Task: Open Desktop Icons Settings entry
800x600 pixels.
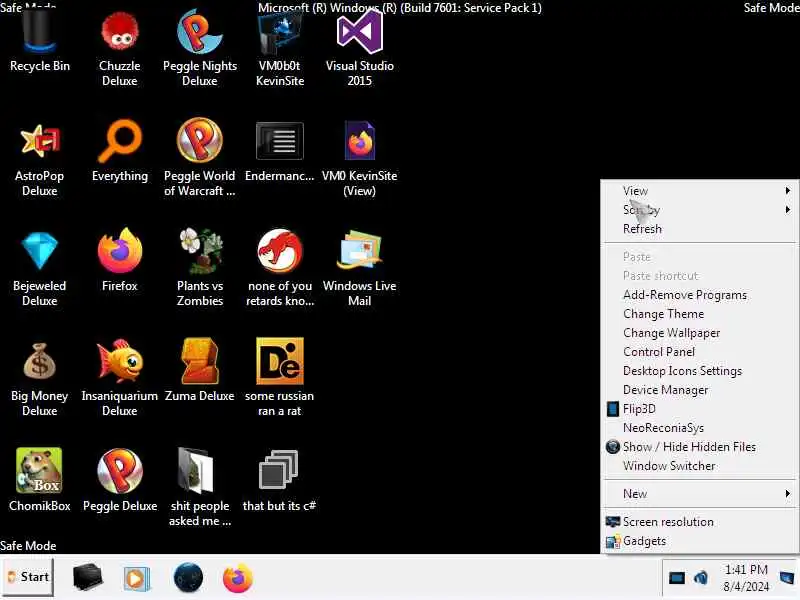Action: [698, 371]
